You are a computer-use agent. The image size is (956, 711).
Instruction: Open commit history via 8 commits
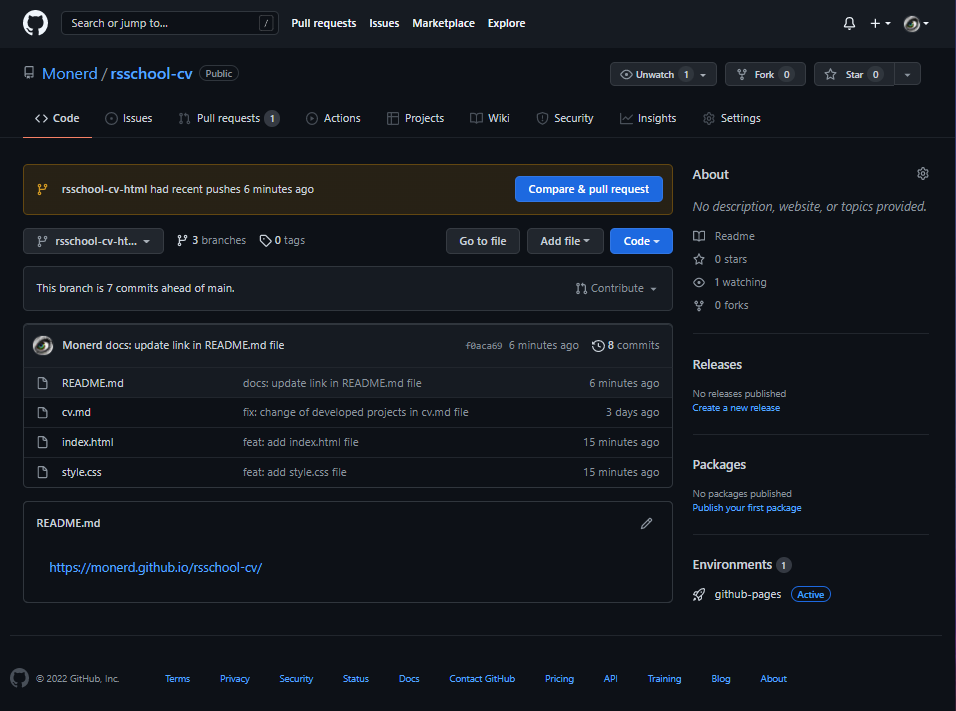(626, 345)
